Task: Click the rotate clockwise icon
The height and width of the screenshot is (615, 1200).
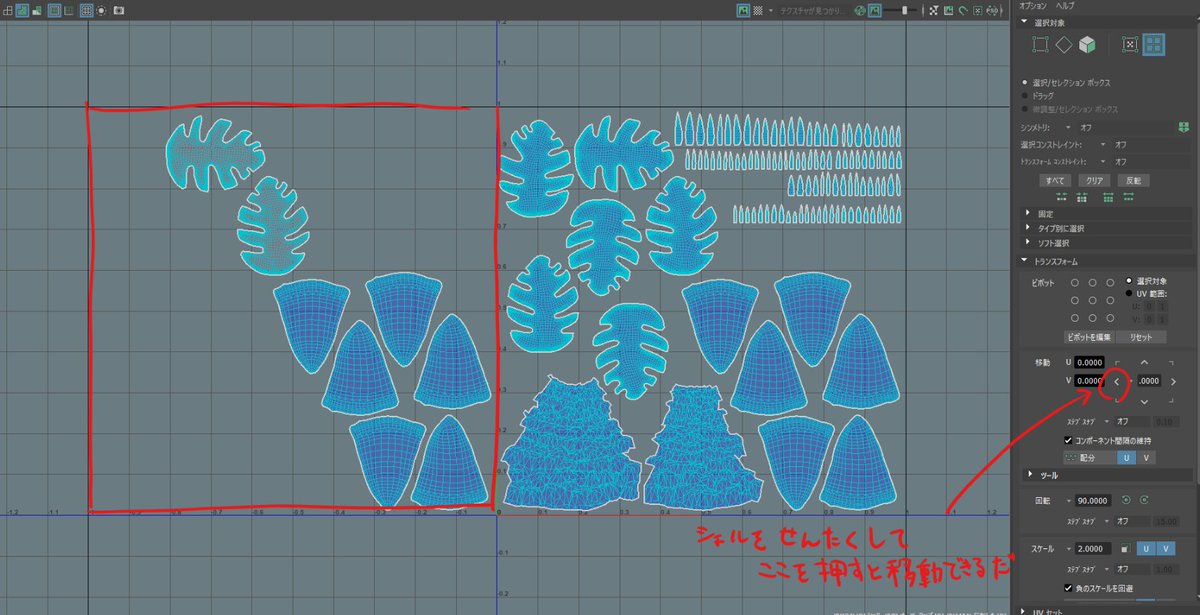Action: (x=1144, y=500)
